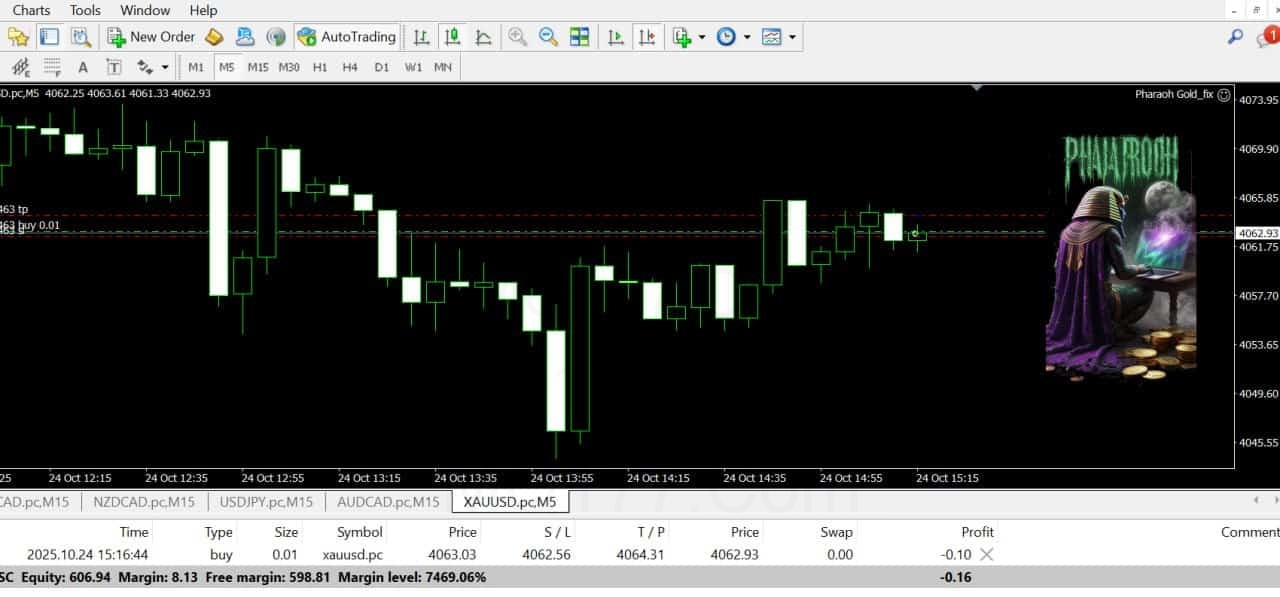Close the xauusd.pc buy order
1280x597 pixels.
(986, 554)
